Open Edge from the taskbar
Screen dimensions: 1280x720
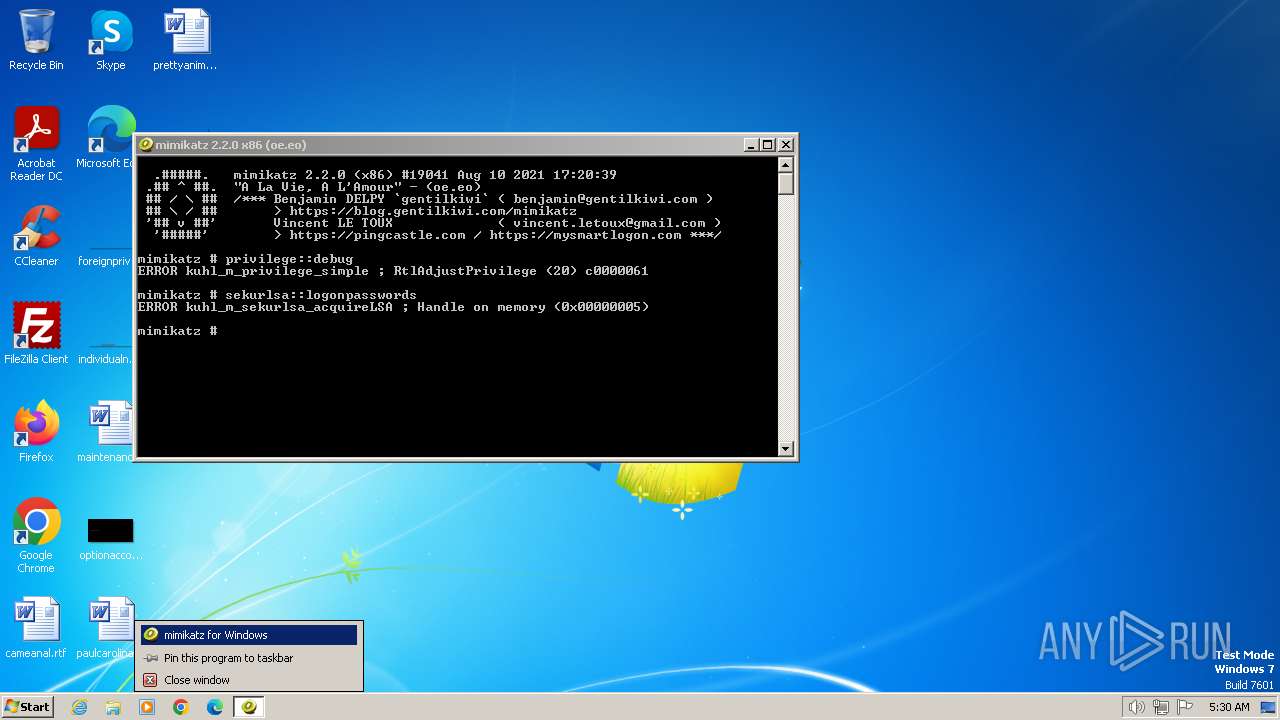point(215,707)
